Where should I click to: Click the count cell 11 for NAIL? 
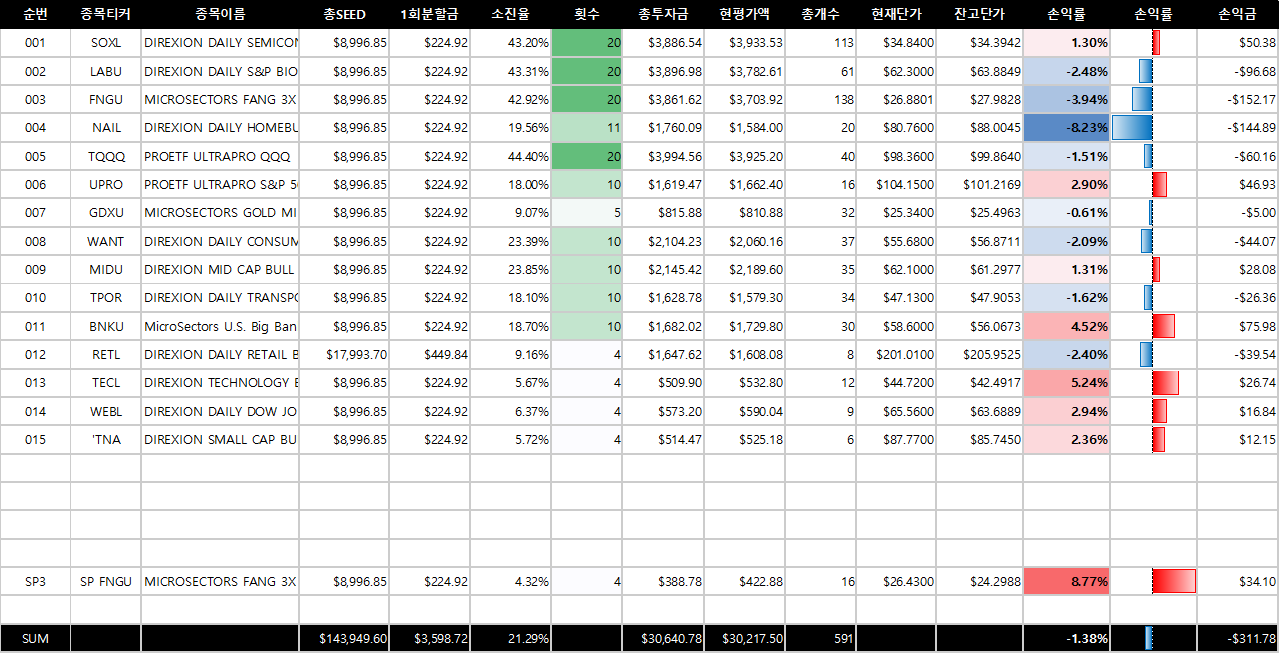tap(587, 128)
